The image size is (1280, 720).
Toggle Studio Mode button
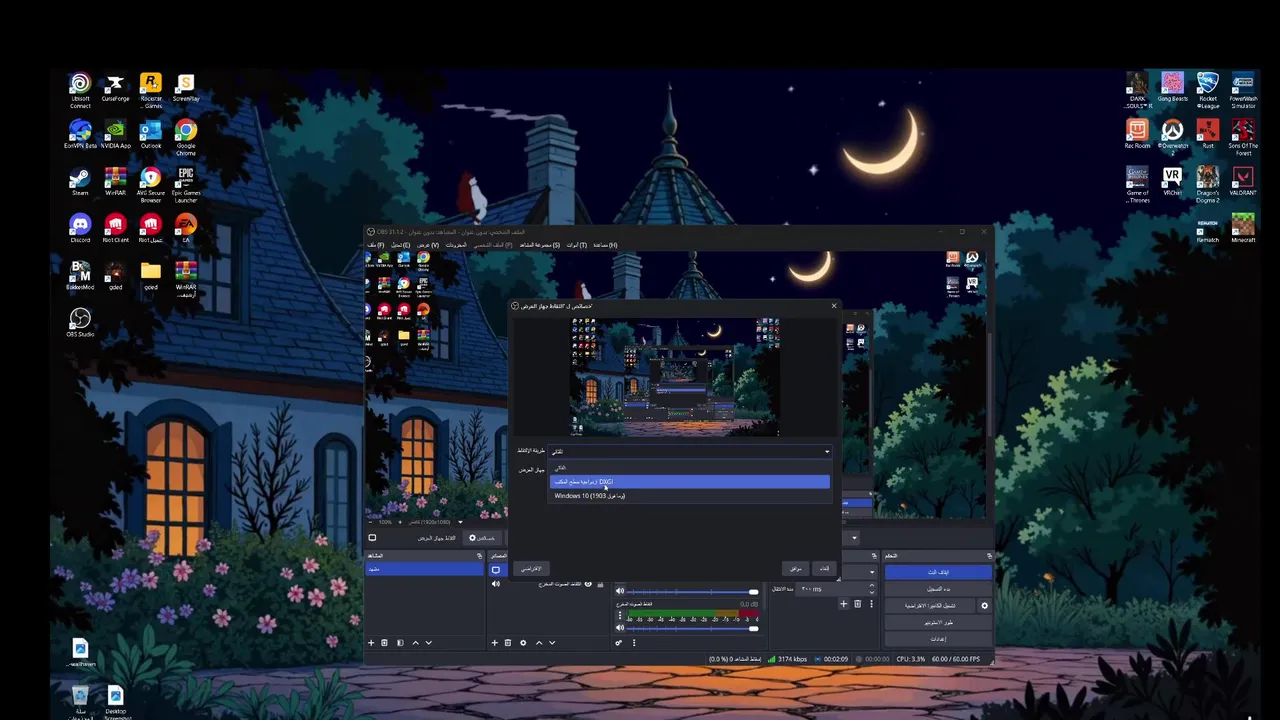pos(939,622)
